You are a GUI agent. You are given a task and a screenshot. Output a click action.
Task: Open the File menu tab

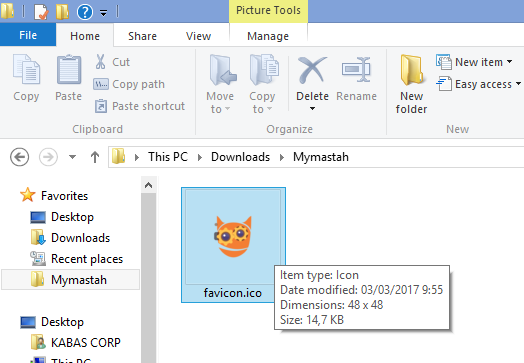point(28,35)
